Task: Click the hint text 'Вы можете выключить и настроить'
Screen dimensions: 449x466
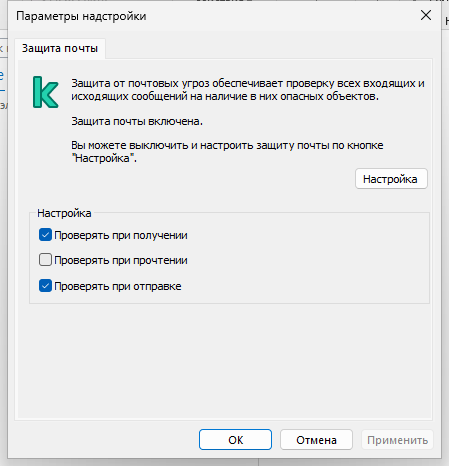Action: [227, 151]
